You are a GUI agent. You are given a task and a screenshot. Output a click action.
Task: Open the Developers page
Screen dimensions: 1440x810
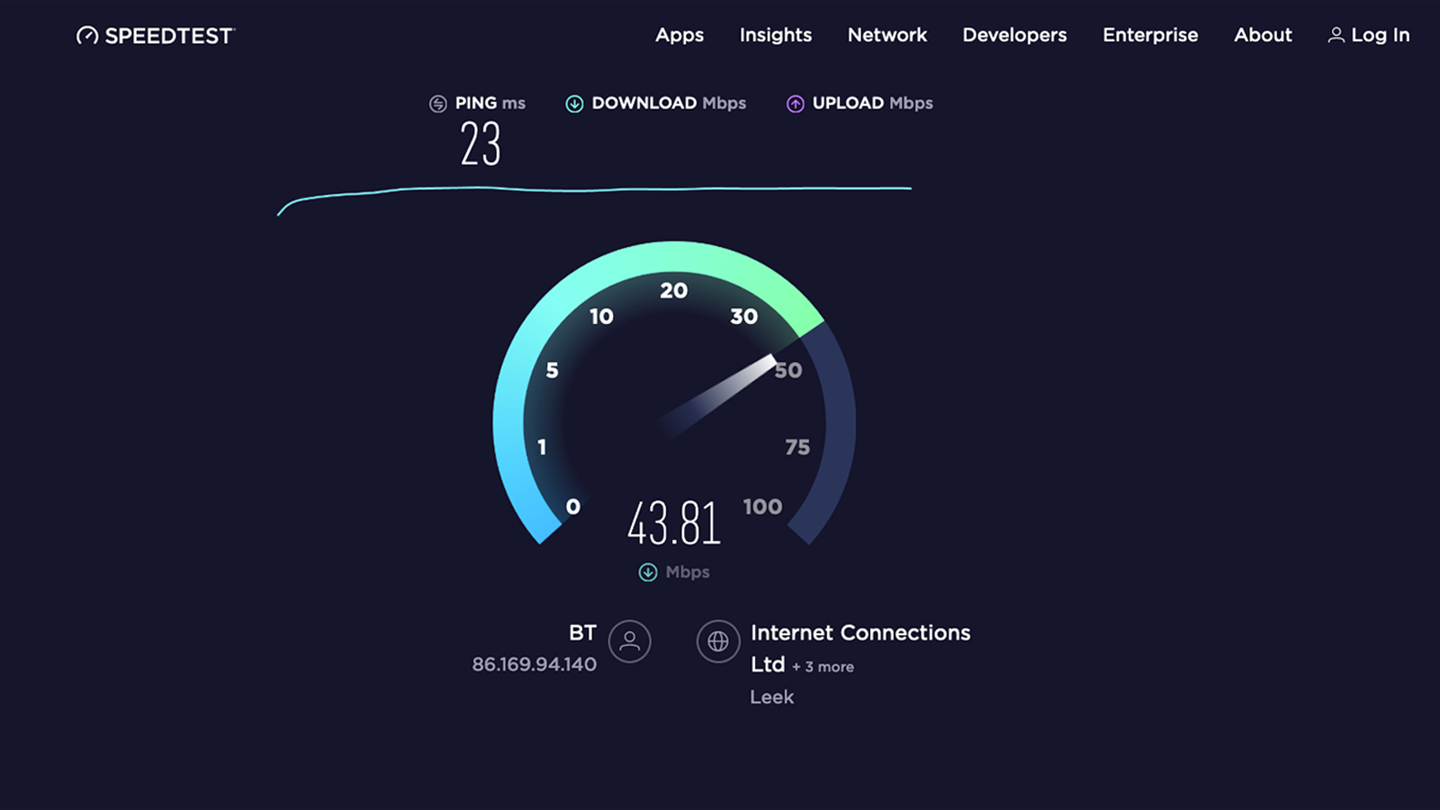[1014, 34]
